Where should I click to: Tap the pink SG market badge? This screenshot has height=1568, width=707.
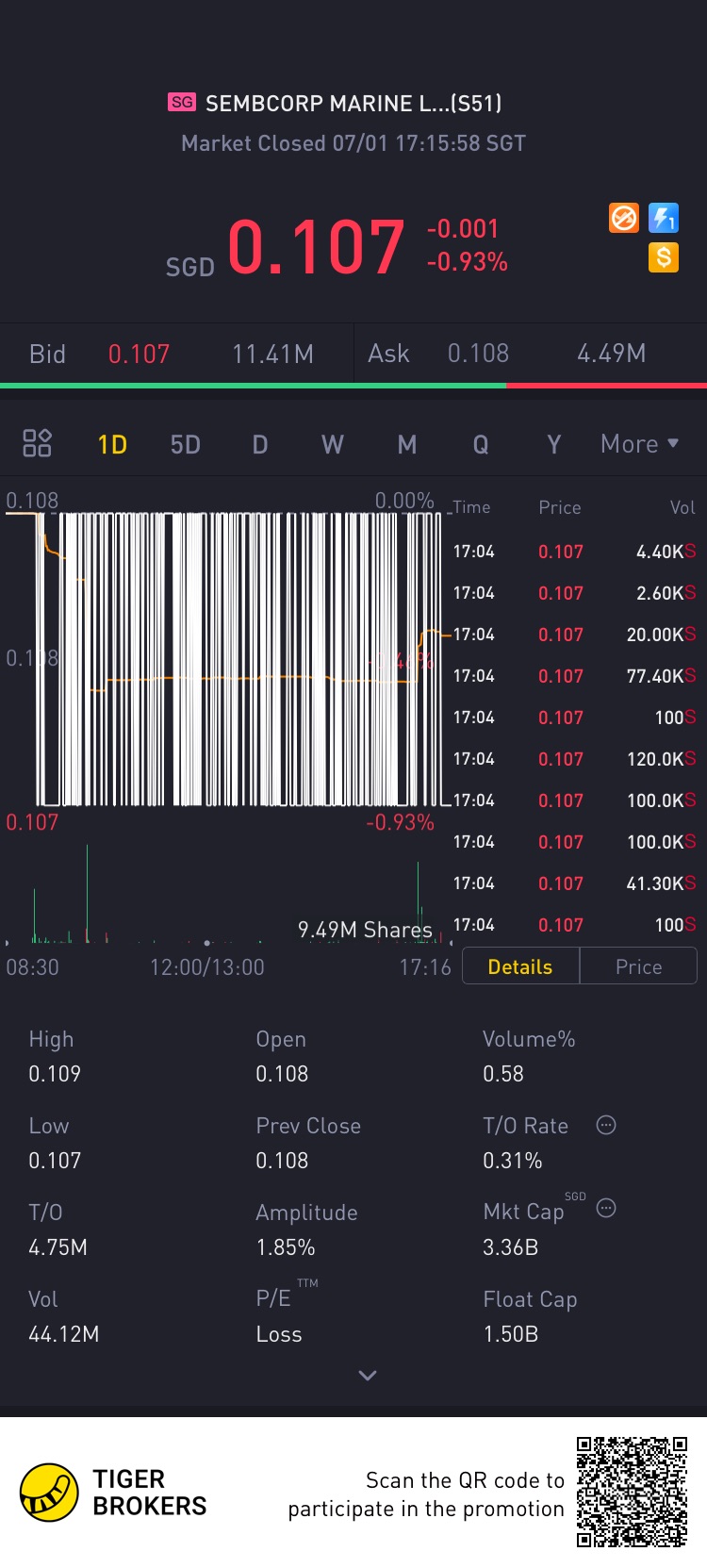coord(182,102)
